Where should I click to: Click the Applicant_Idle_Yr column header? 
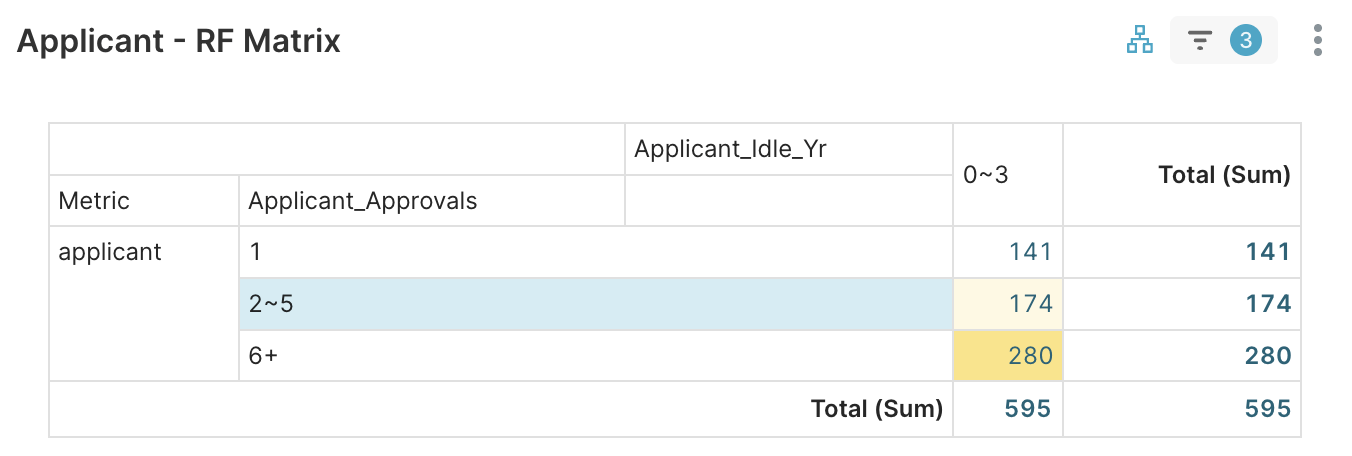(x=730, y=150)
